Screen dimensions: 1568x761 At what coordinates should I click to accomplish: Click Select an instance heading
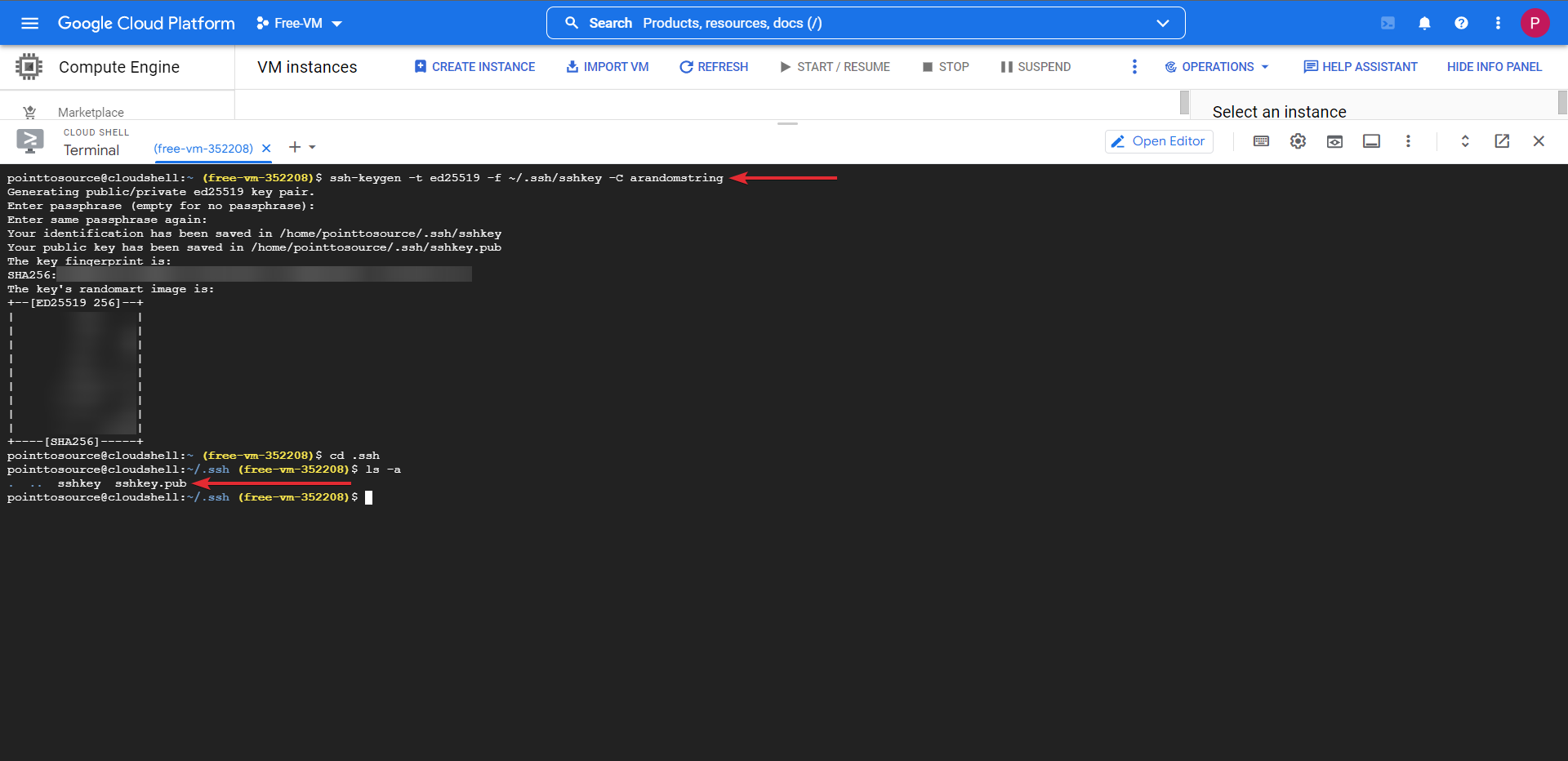coord(1279,112)
